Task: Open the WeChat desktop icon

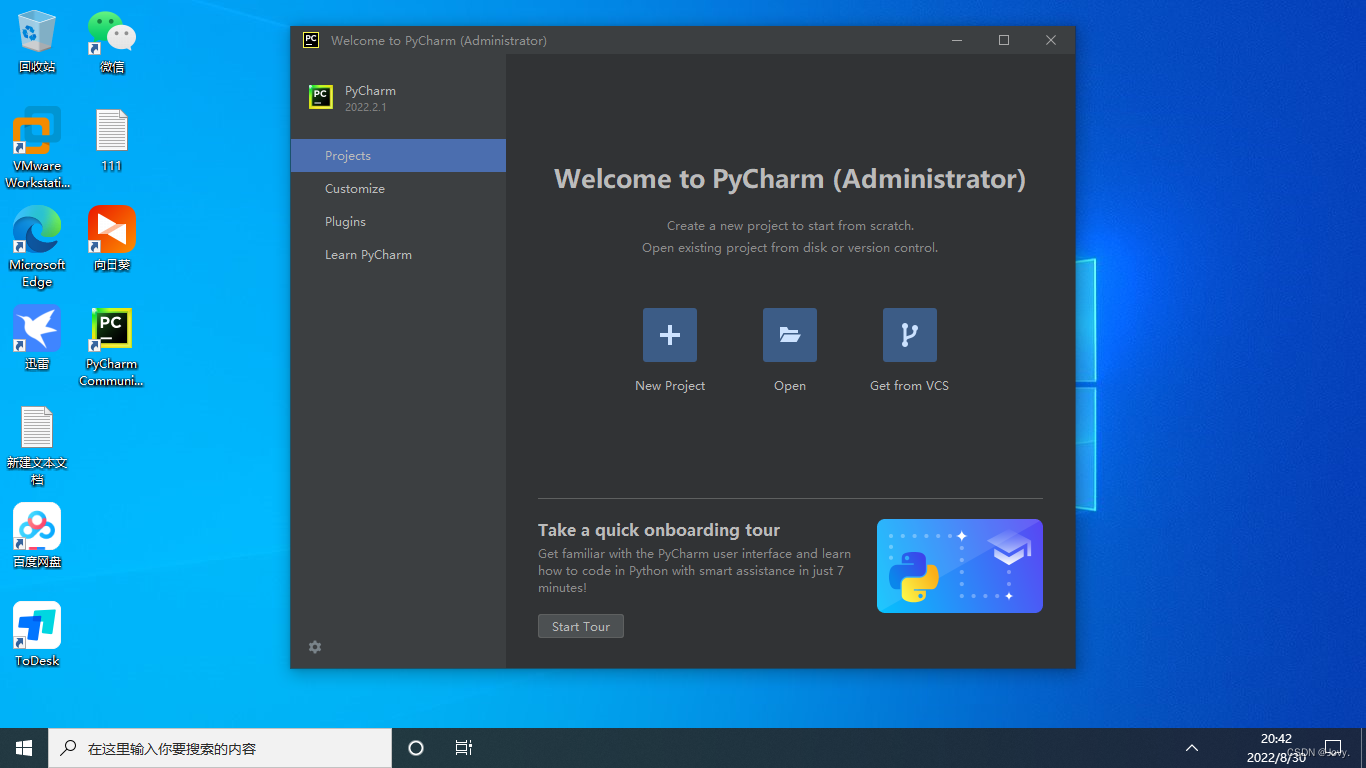Action: point(112,42)
